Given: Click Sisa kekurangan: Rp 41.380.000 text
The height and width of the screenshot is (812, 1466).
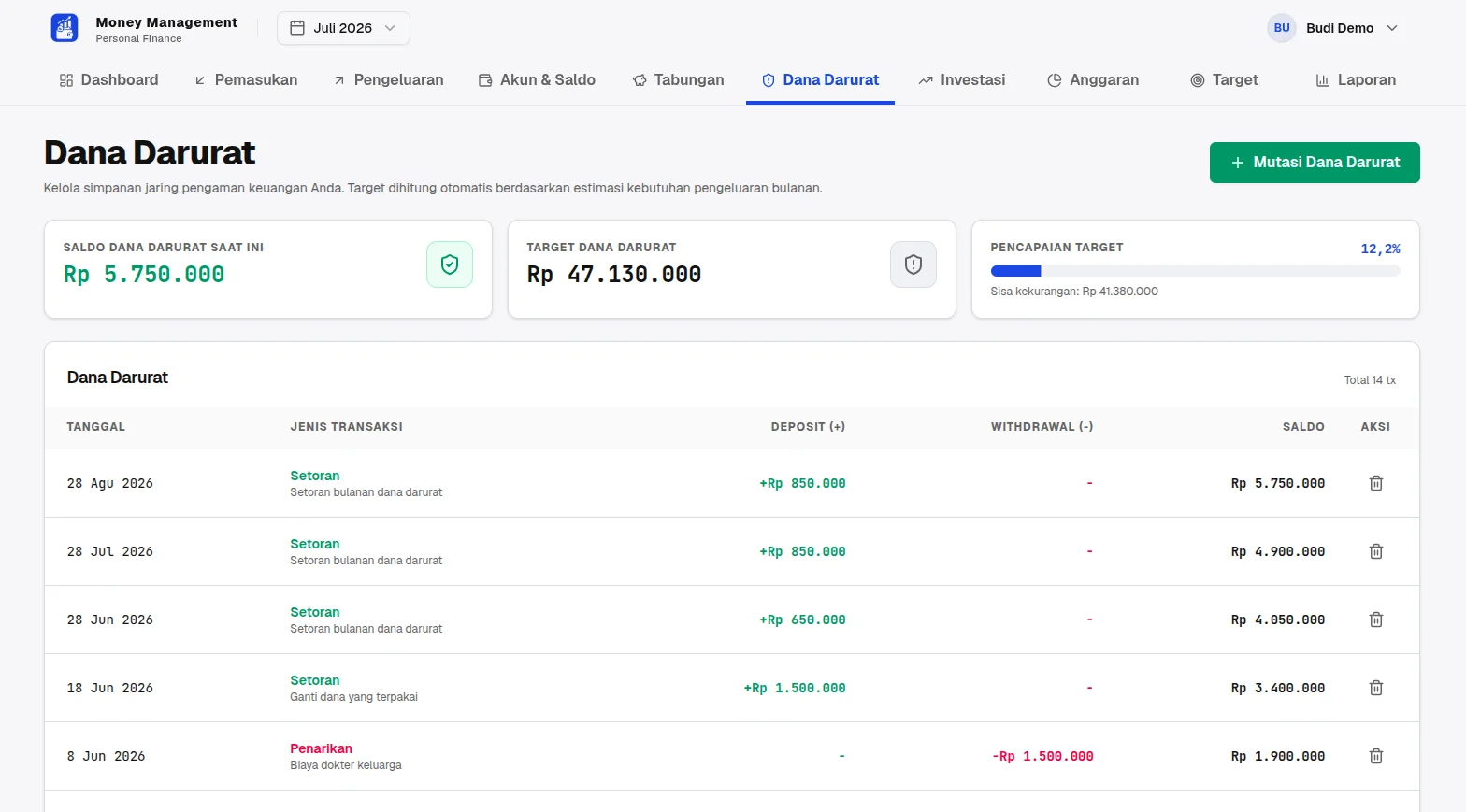Looking at the screenshot, I should 1074,292.
